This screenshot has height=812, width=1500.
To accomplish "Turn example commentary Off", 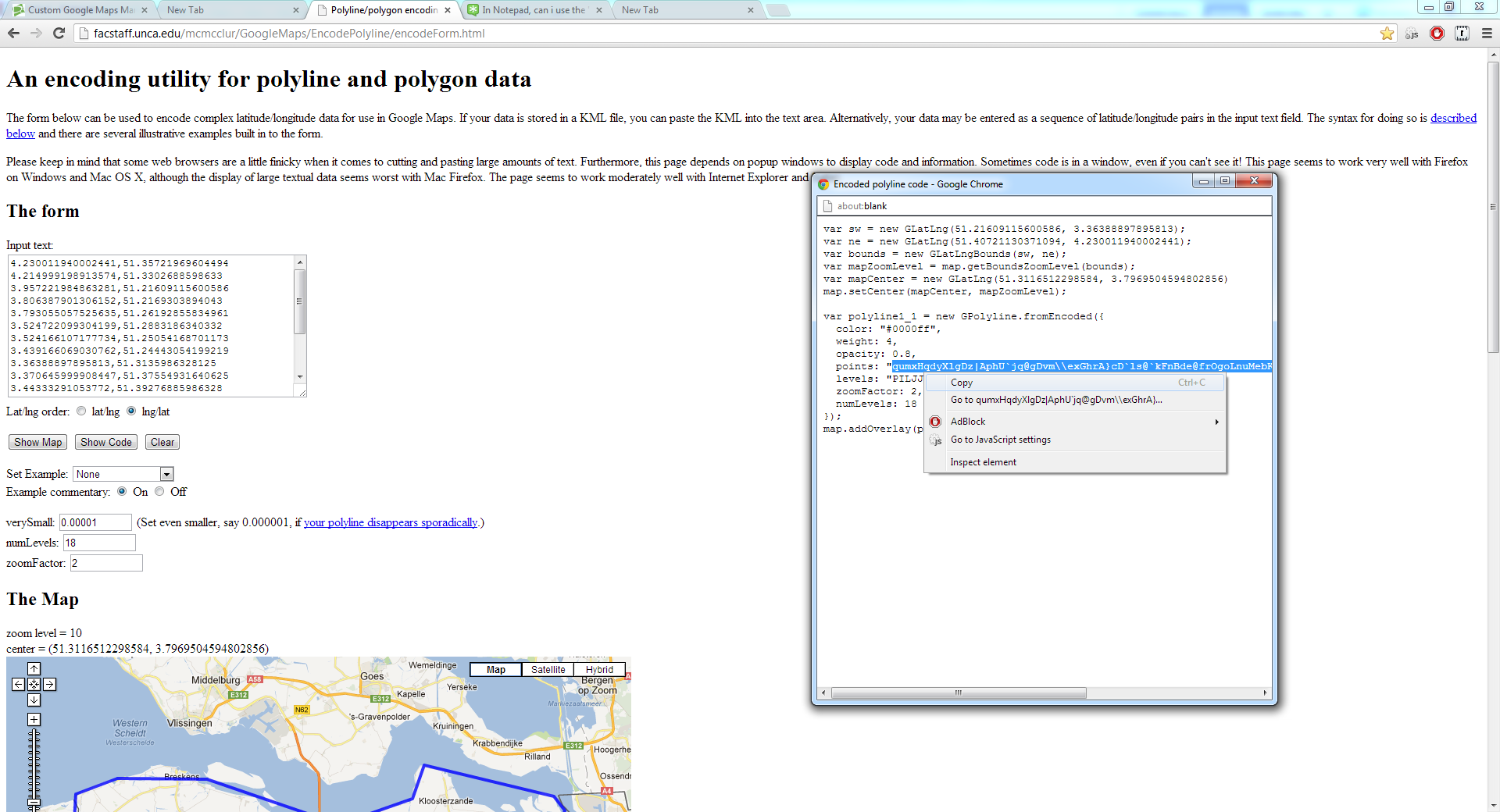I will [159, 491].
